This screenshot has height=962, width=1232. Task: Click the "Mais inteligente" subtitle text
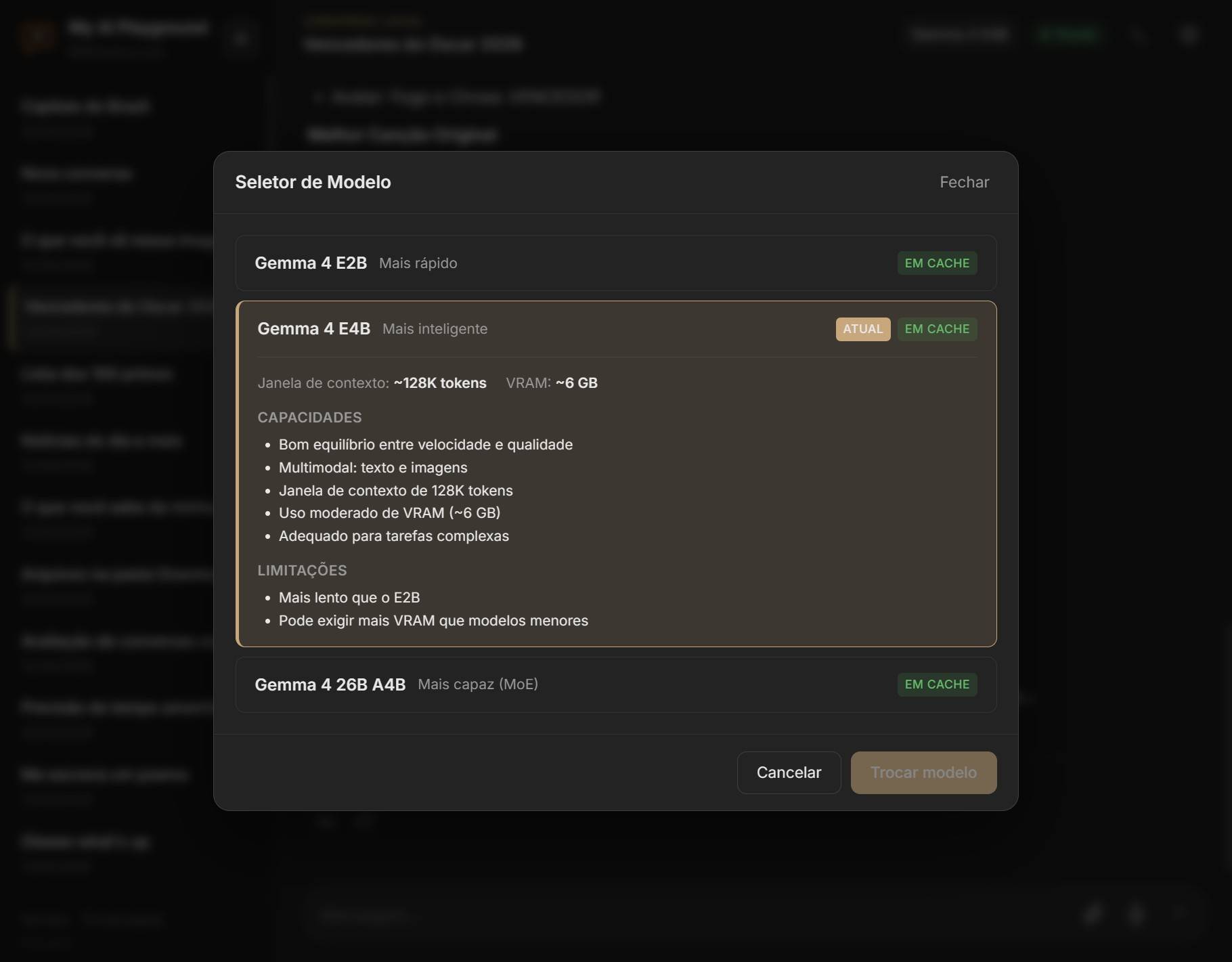coord(435,329)
